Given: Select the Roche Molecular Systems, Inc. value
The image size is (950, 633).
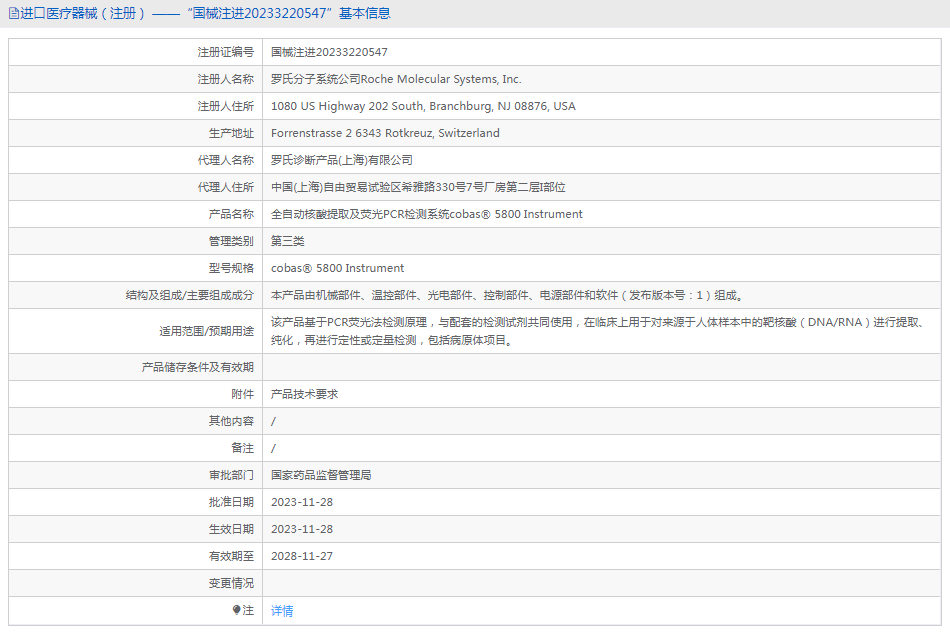Looking at the screenshot, I should point(396,79).
